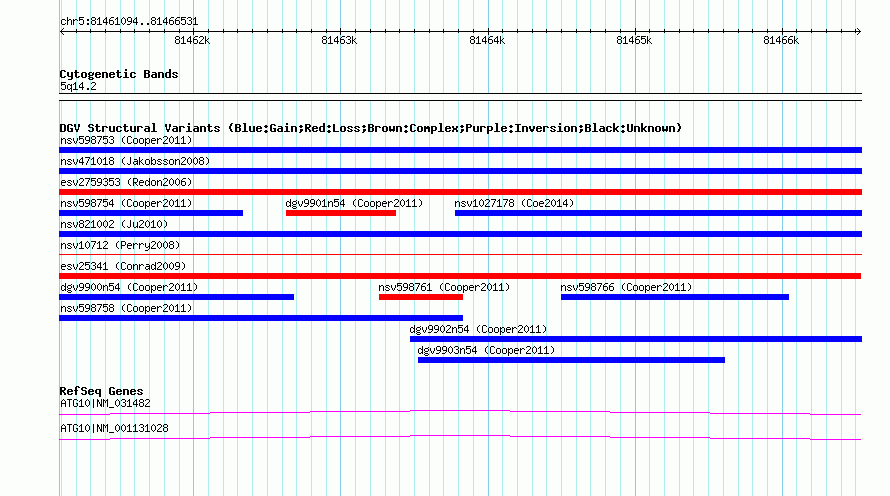890x496 pixels.
Task: Click the short blue bar of nsv598754
Action: click(151, 213)
